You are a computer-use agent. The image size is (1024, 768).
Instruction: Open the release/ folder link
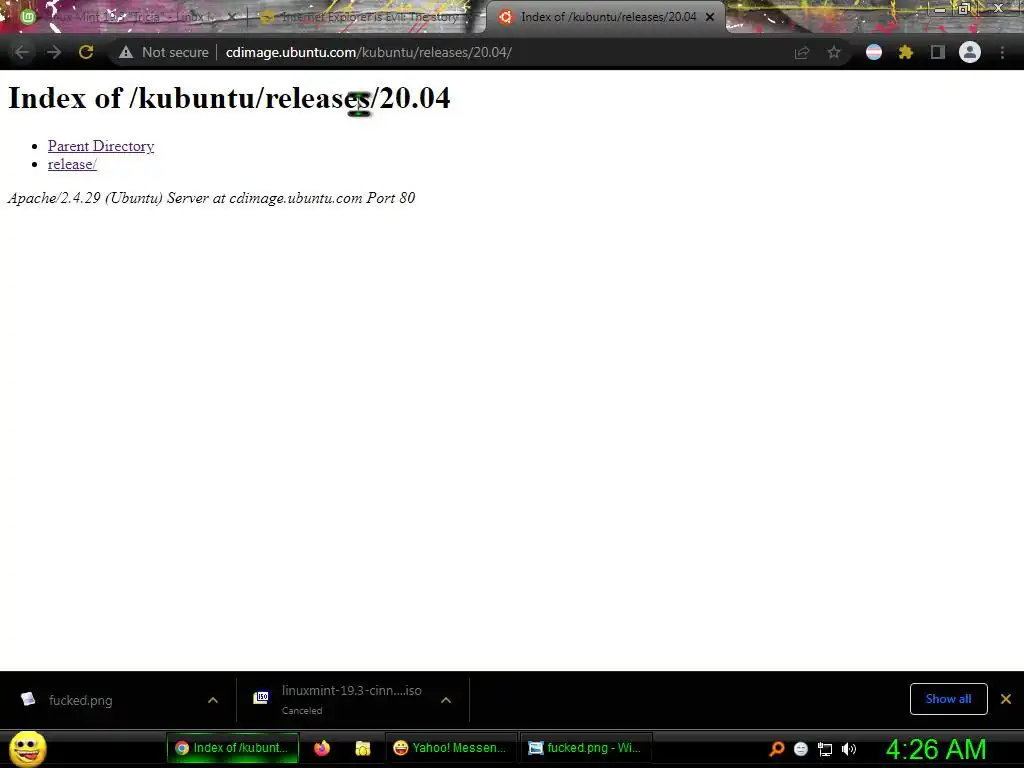pos(72,164)
